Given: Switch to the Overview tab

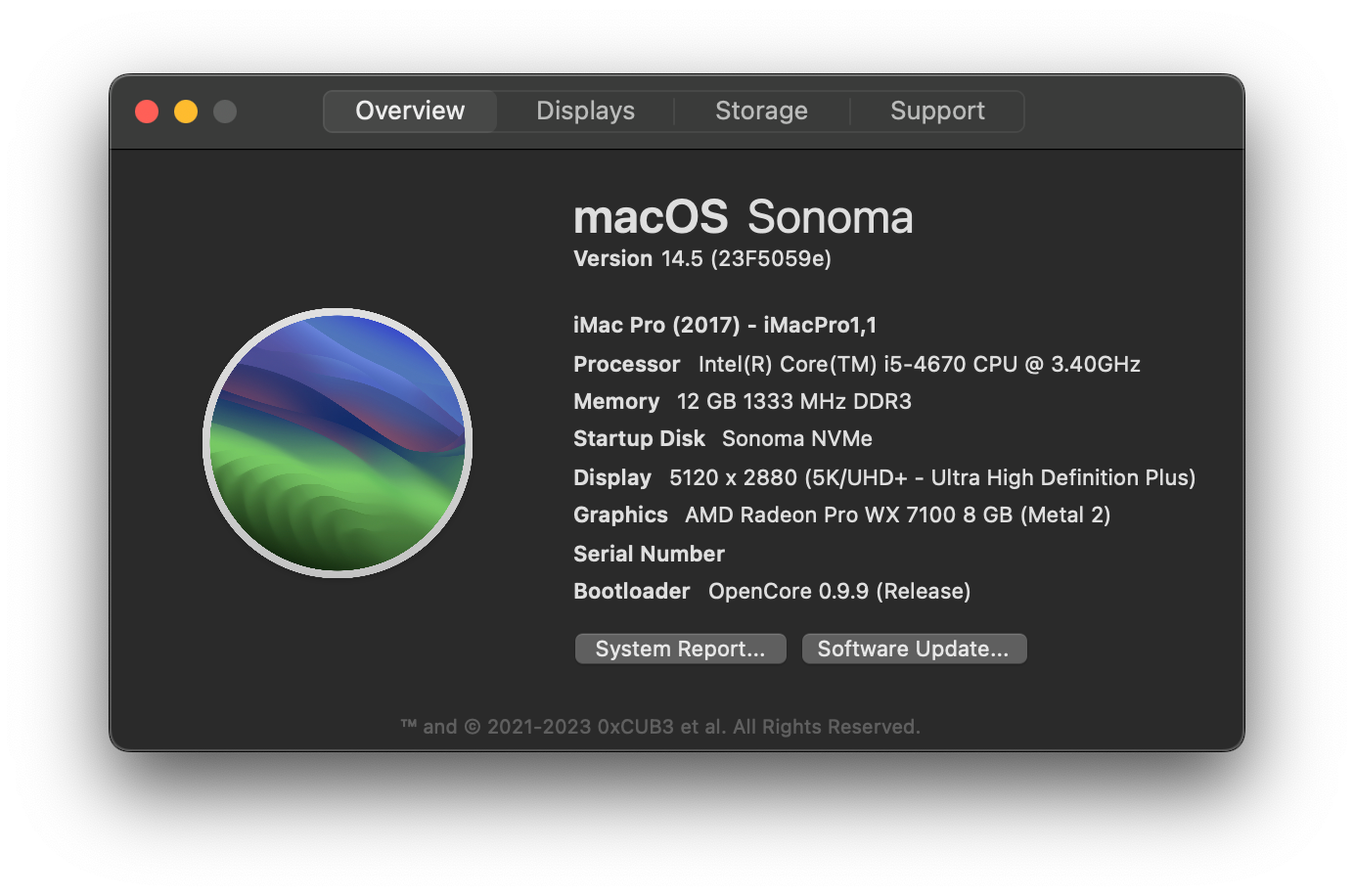Looking at the screenshot, I should (x=410, y=111).
